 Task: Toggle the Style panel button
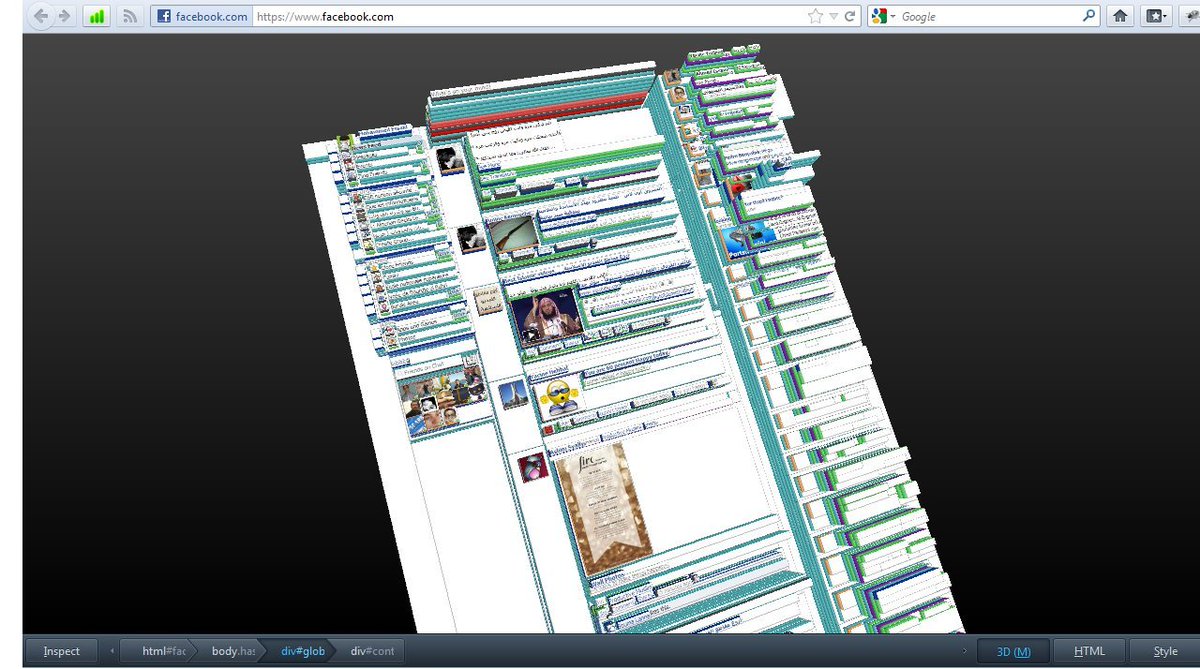[1165, 651]
